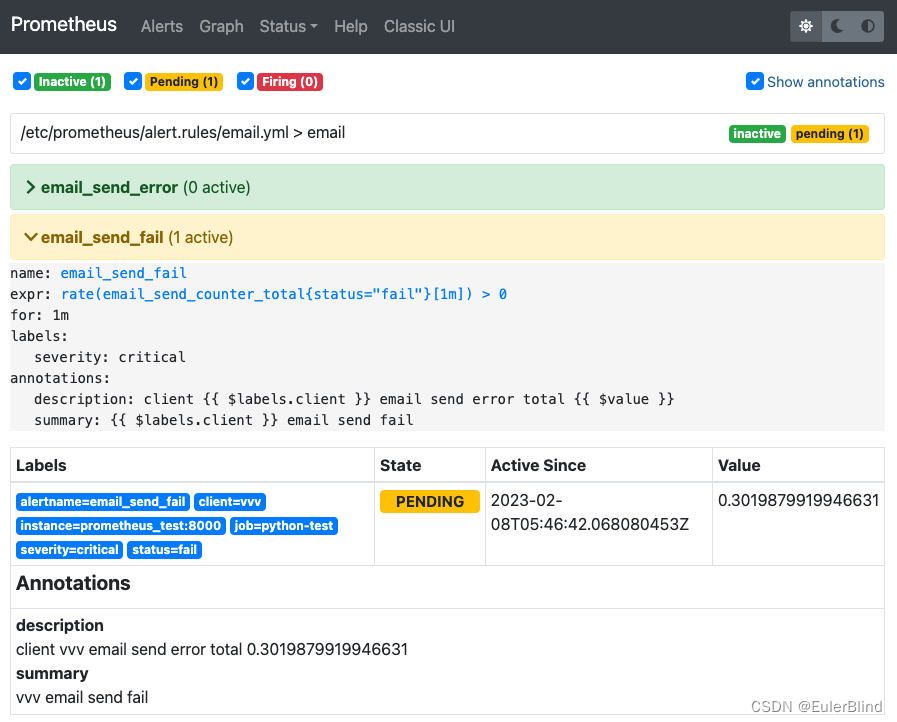Switch to the light theme sun icon

(805, 26)
